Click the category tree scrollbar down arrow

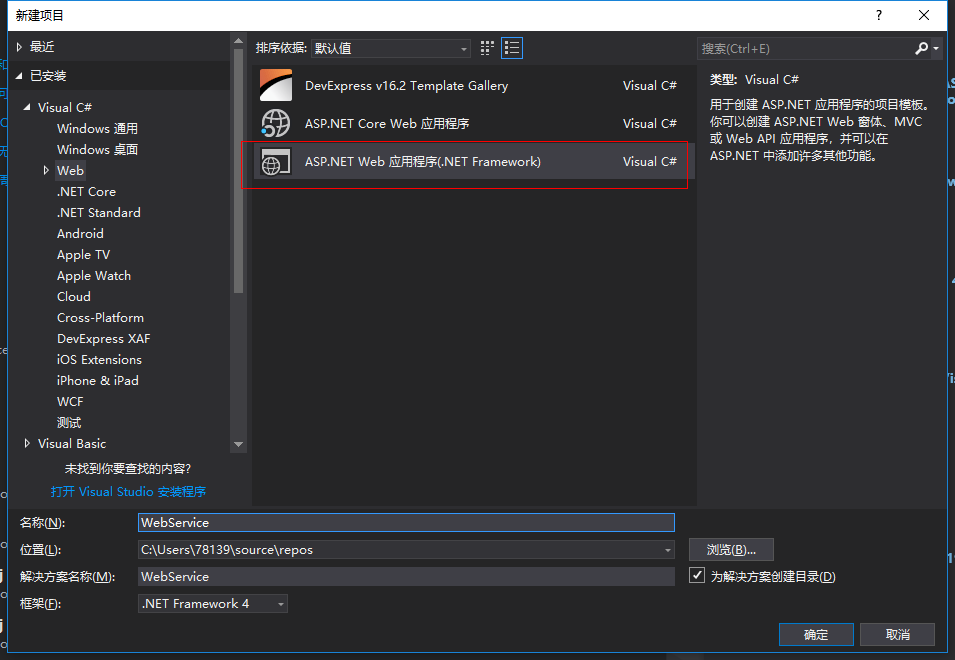[x=238, y=444]
